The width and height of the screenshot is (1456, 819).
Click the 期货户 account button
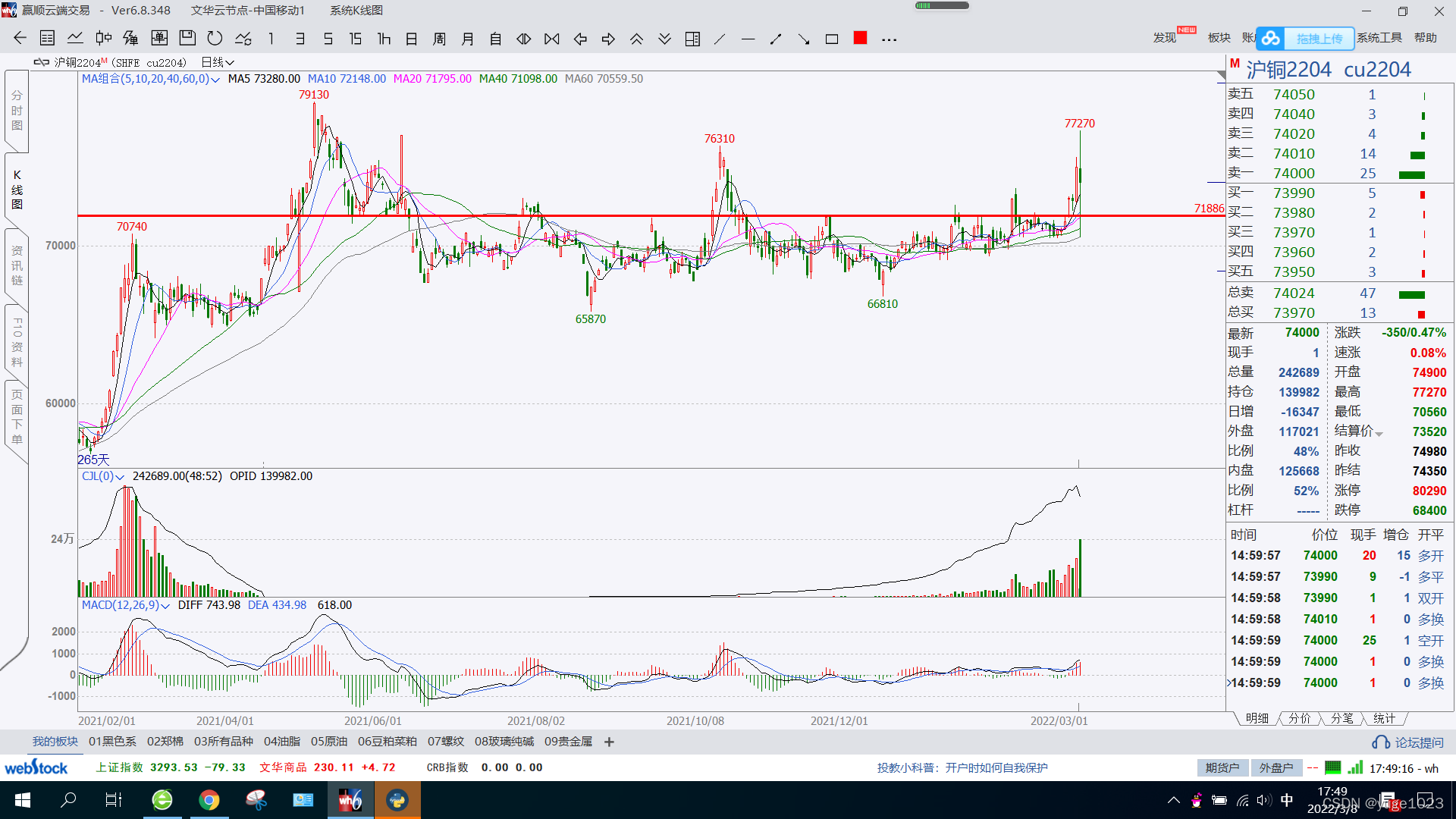[1222, 768]
